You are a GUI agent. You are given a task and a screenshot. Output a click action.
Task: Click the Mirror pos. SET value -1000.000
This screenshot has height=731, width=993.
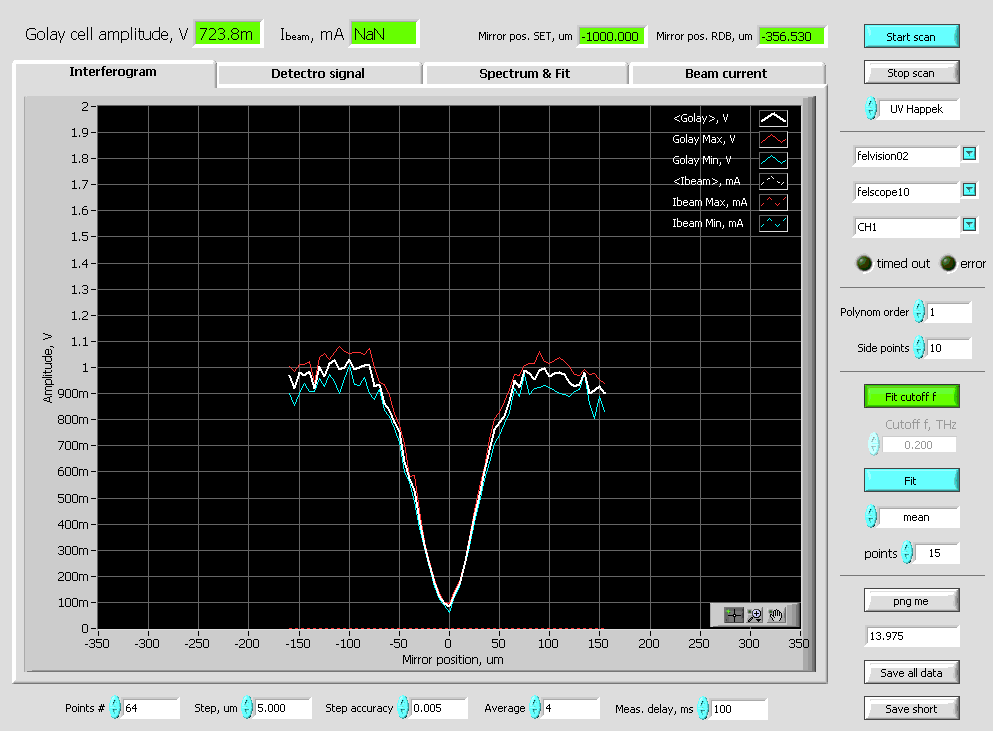[x=611, y=36]
